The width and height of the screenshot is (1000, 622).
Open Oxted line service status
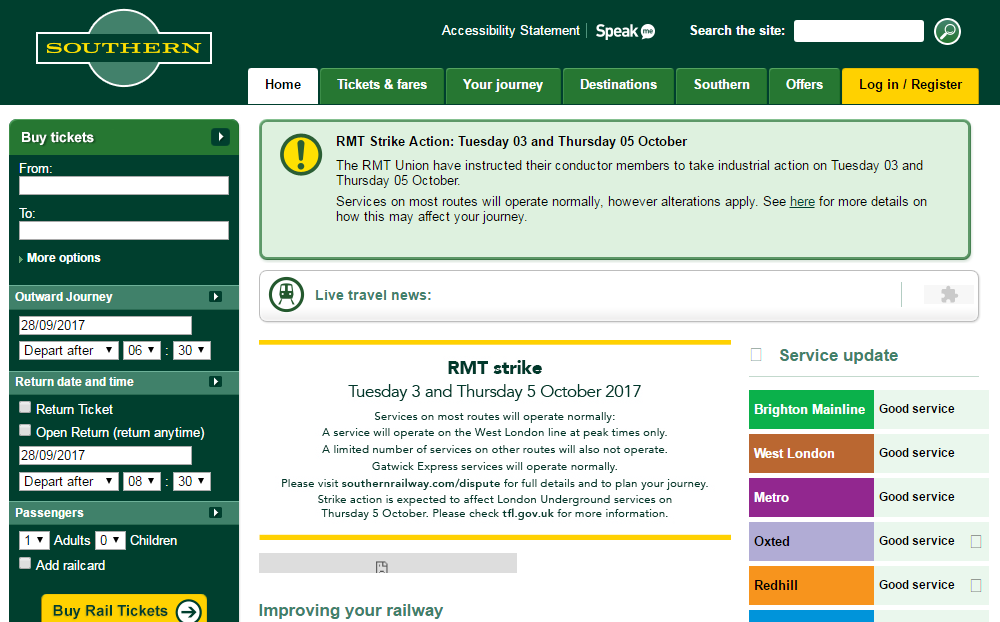click(811, 542)
